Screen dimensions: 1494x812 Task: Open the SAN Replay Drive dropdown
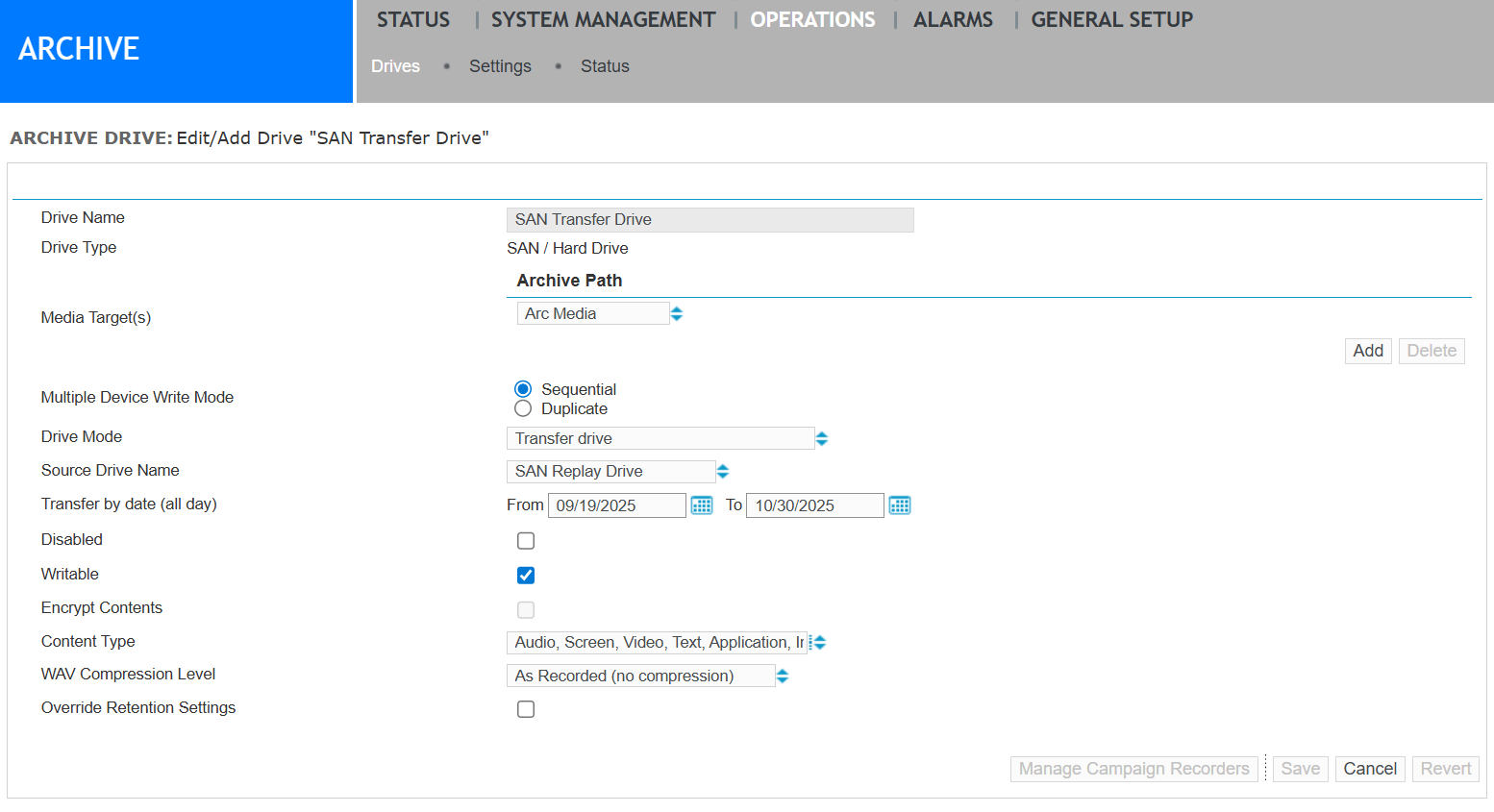[x=610, y=471]
